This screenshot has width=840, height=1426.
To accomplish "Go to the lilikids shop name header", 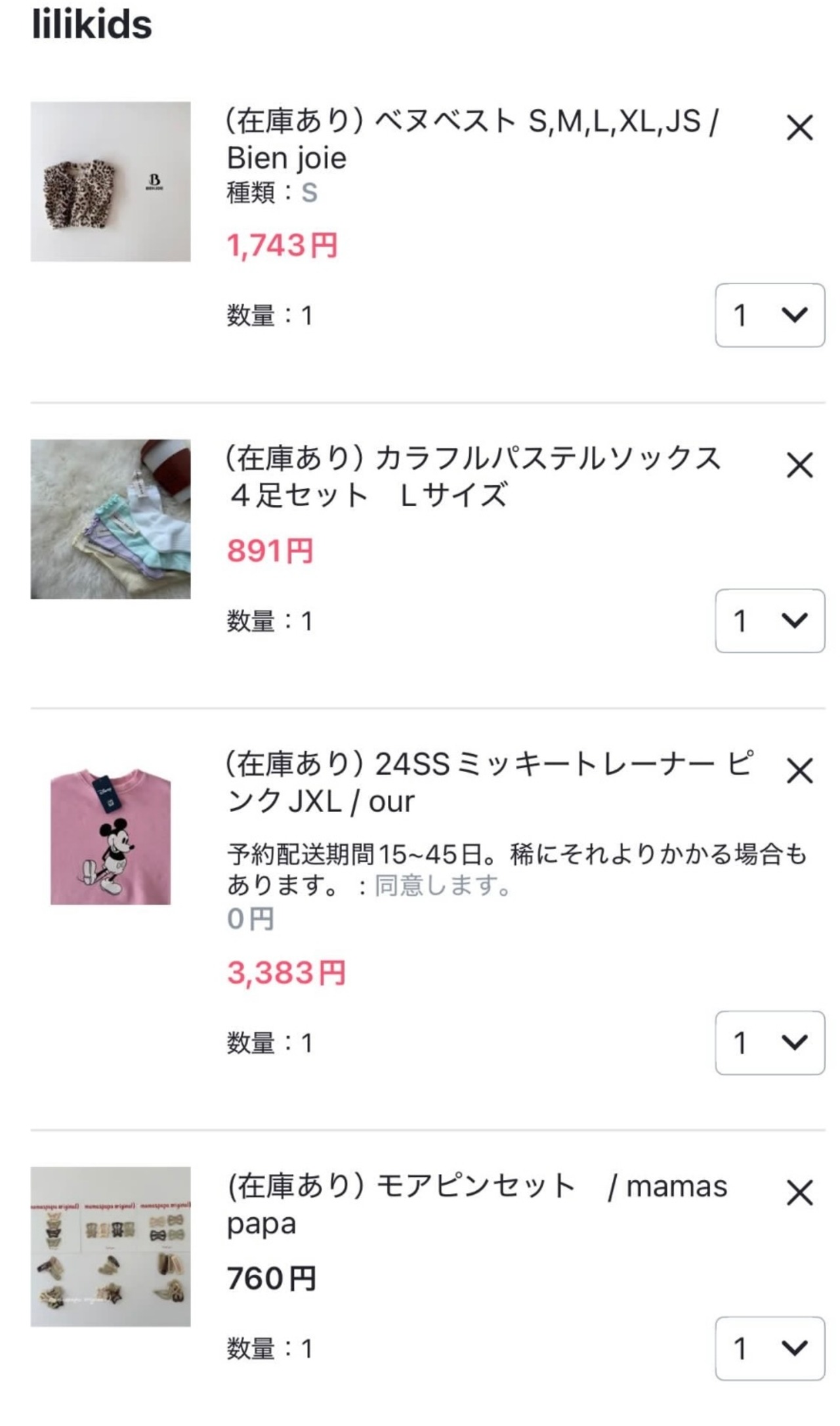I will pyautogui.click(x=92, y=25).
